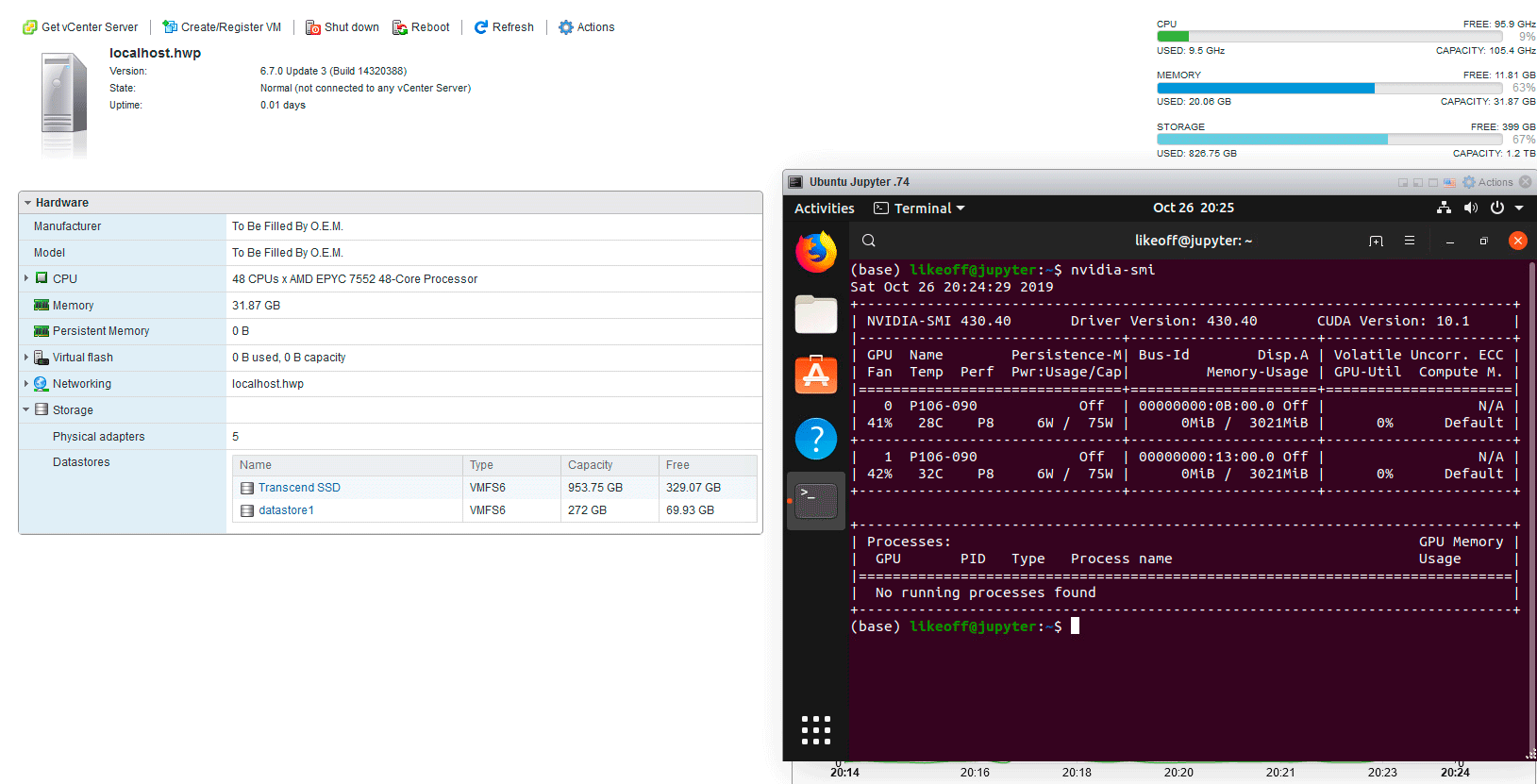Refresh the host summary page

504,27
